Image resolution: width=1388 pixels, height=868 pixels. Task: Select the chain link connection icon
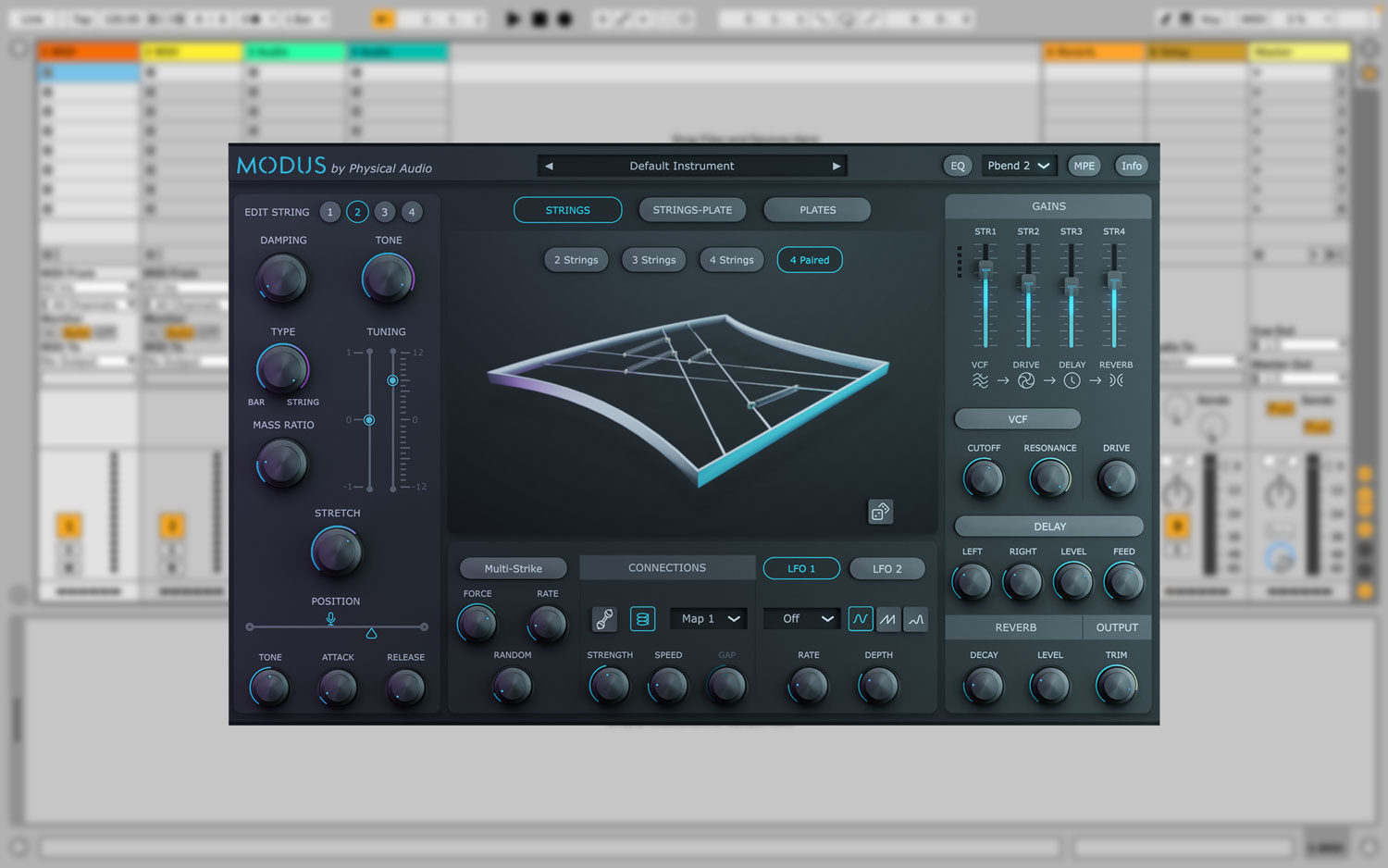click(x=604, y=619)
